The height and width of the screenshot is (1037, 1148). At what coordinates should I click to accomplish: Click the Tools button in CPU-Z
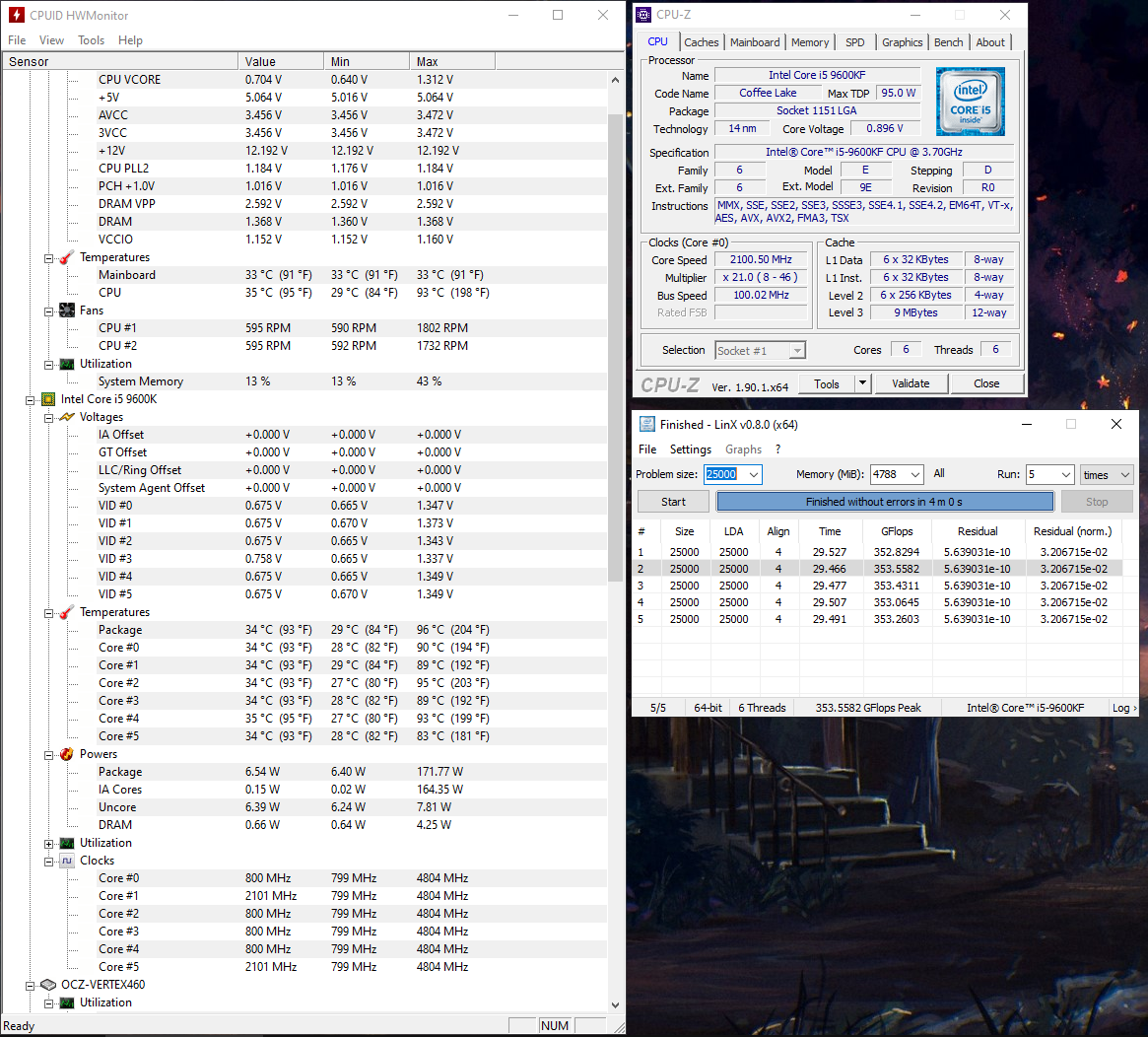(827, 383)
